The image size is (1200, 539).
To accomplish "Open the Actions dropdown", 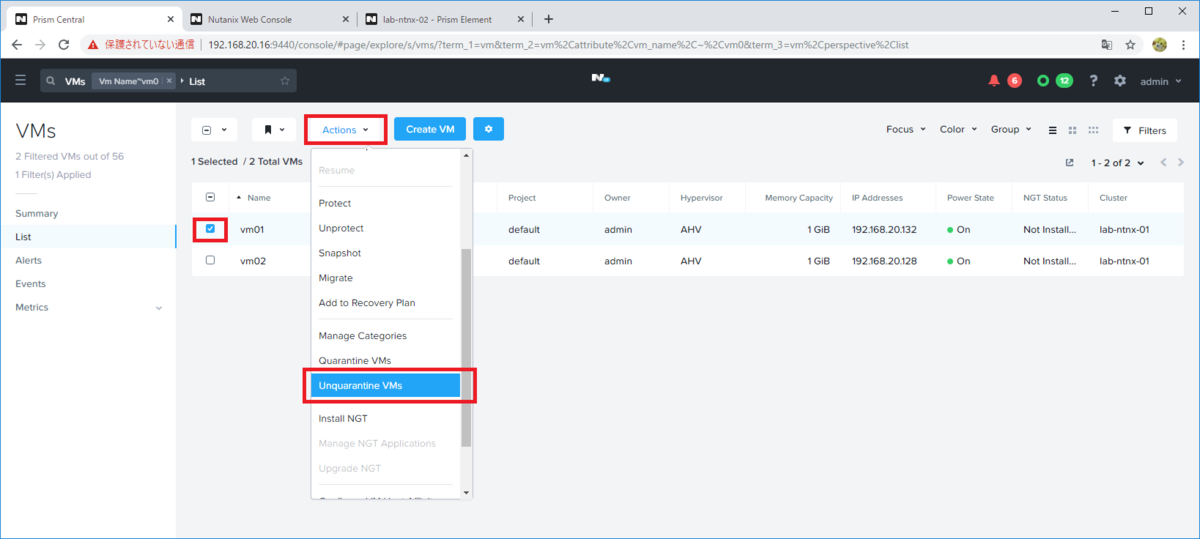I will (345, 129).
